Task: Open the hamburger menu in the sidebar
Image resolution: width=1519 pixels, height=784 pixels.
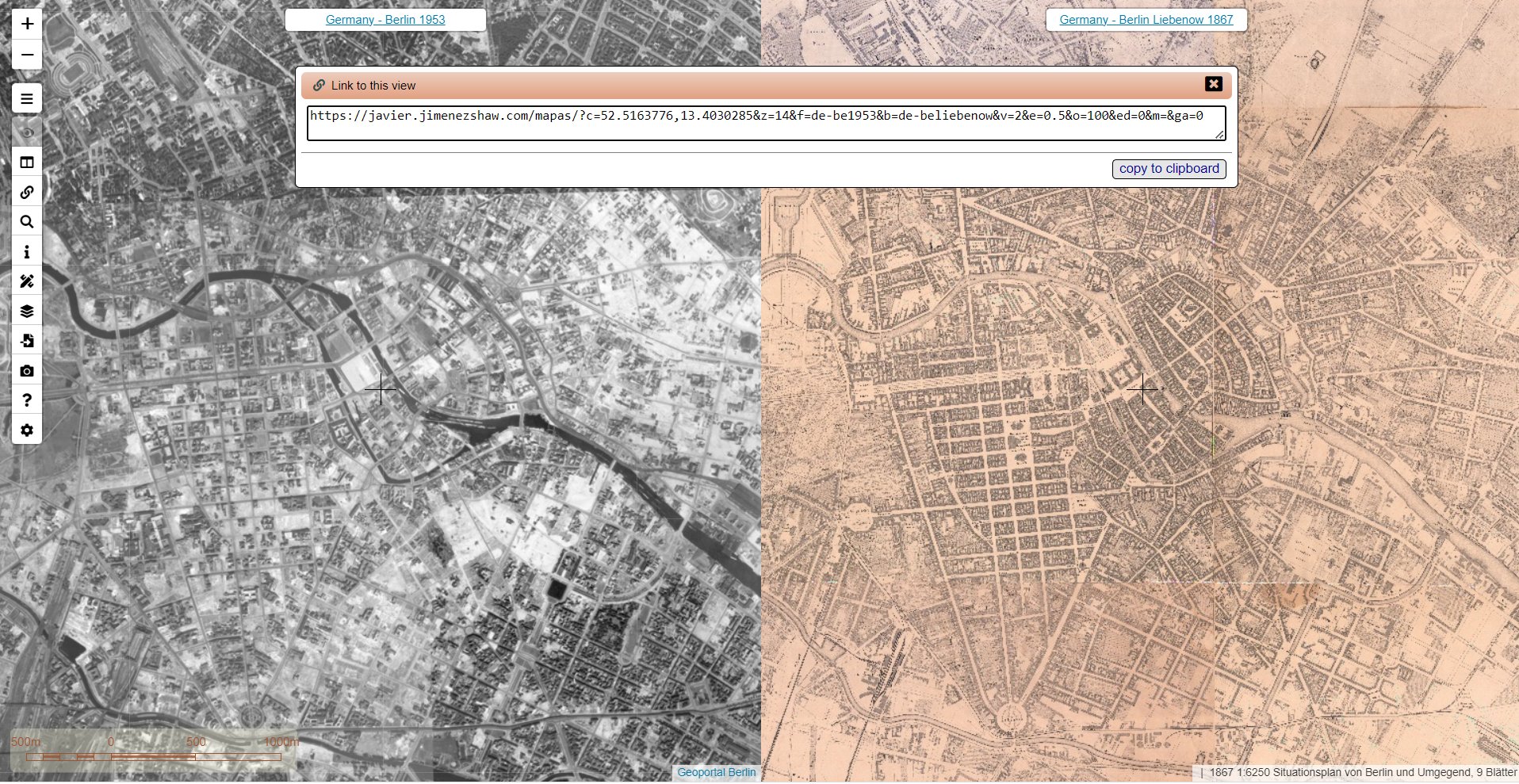Action: click(27, 99)
